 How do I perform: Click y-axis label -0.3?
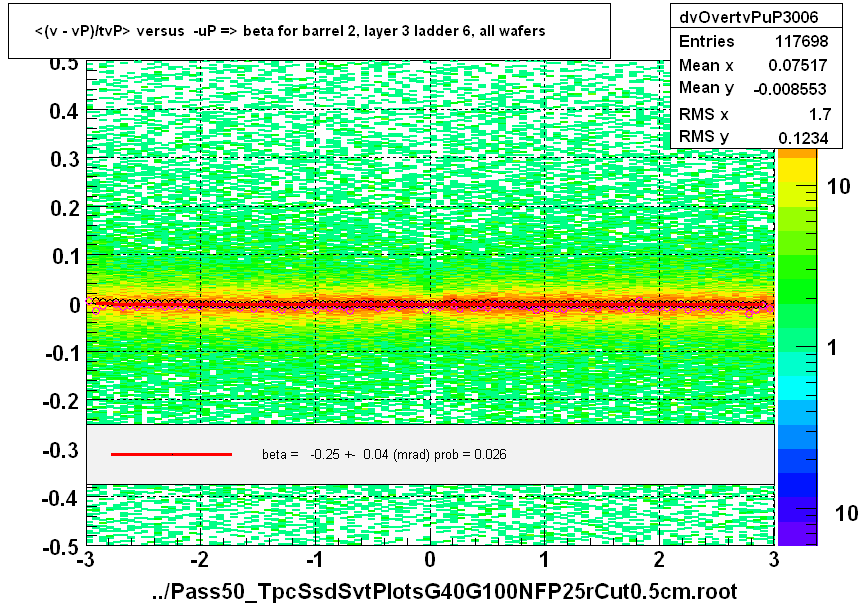(61, 450)
